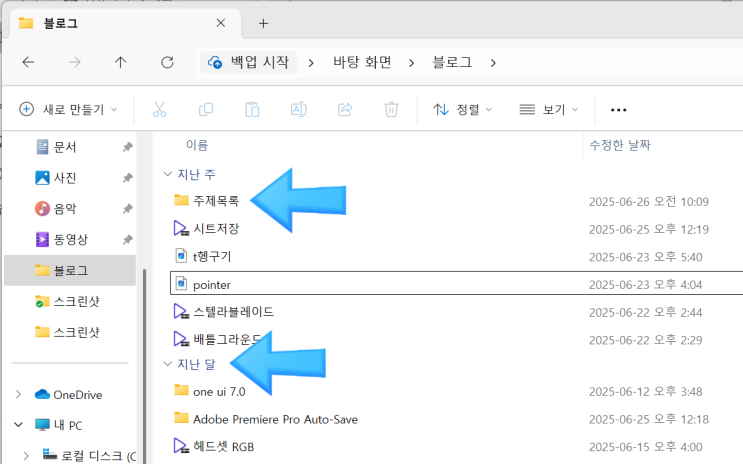
Task: Open the 새로 만들기 menu
Action: pyautogui.click(x=68, y=109)
